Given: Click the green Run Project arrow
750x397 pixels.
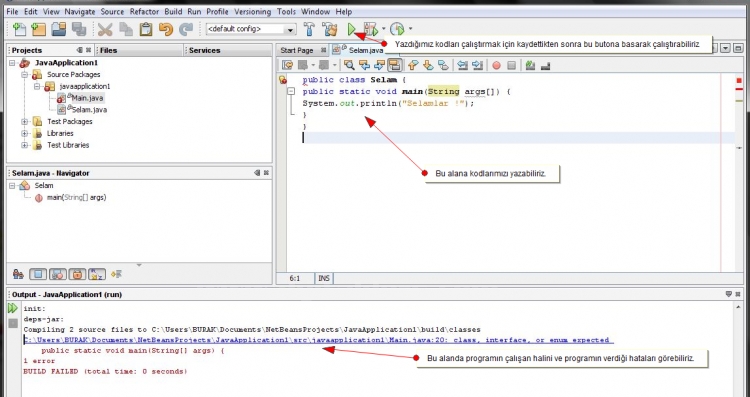Looking at the screenshot, I should [x=352, y=30].
